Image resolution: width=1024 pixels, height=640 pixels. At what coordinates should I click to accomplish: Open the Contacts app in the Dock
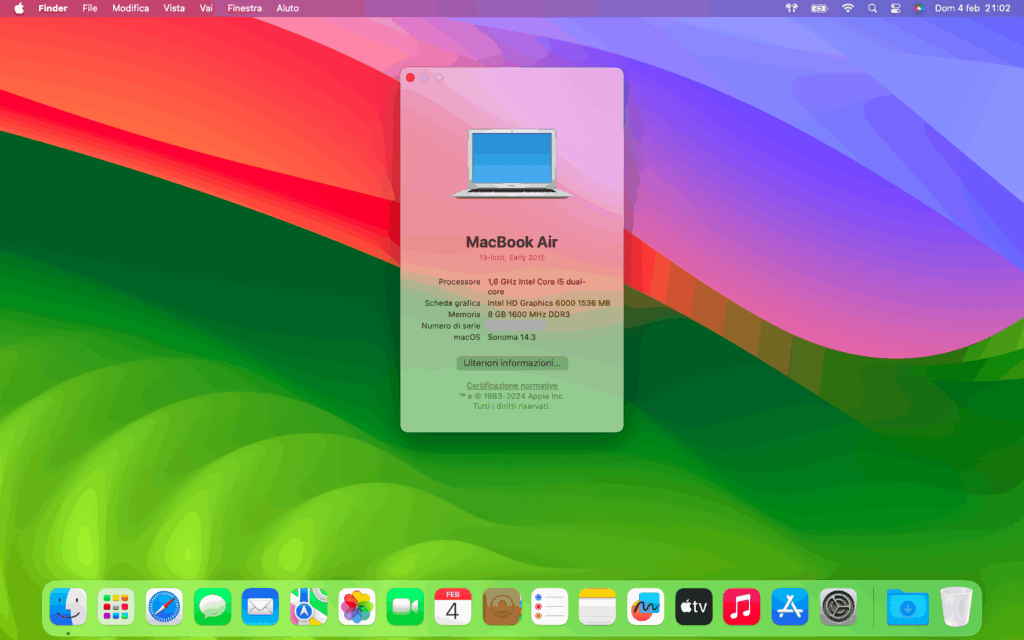[501, 607]
